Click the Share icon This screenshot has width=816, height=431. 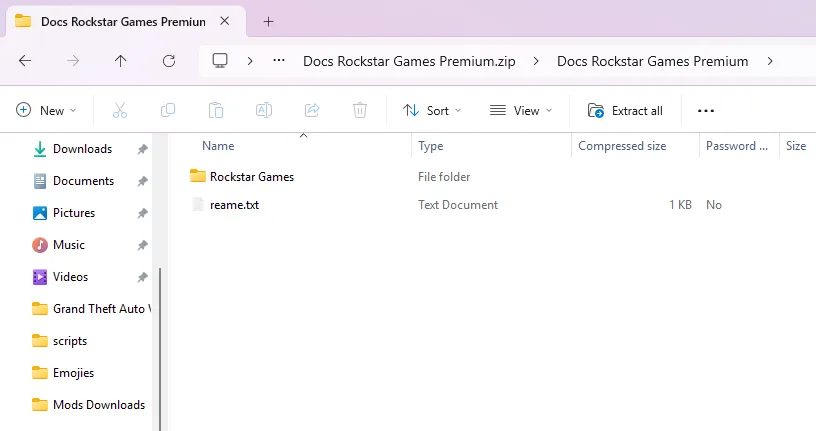coord(312,110)
